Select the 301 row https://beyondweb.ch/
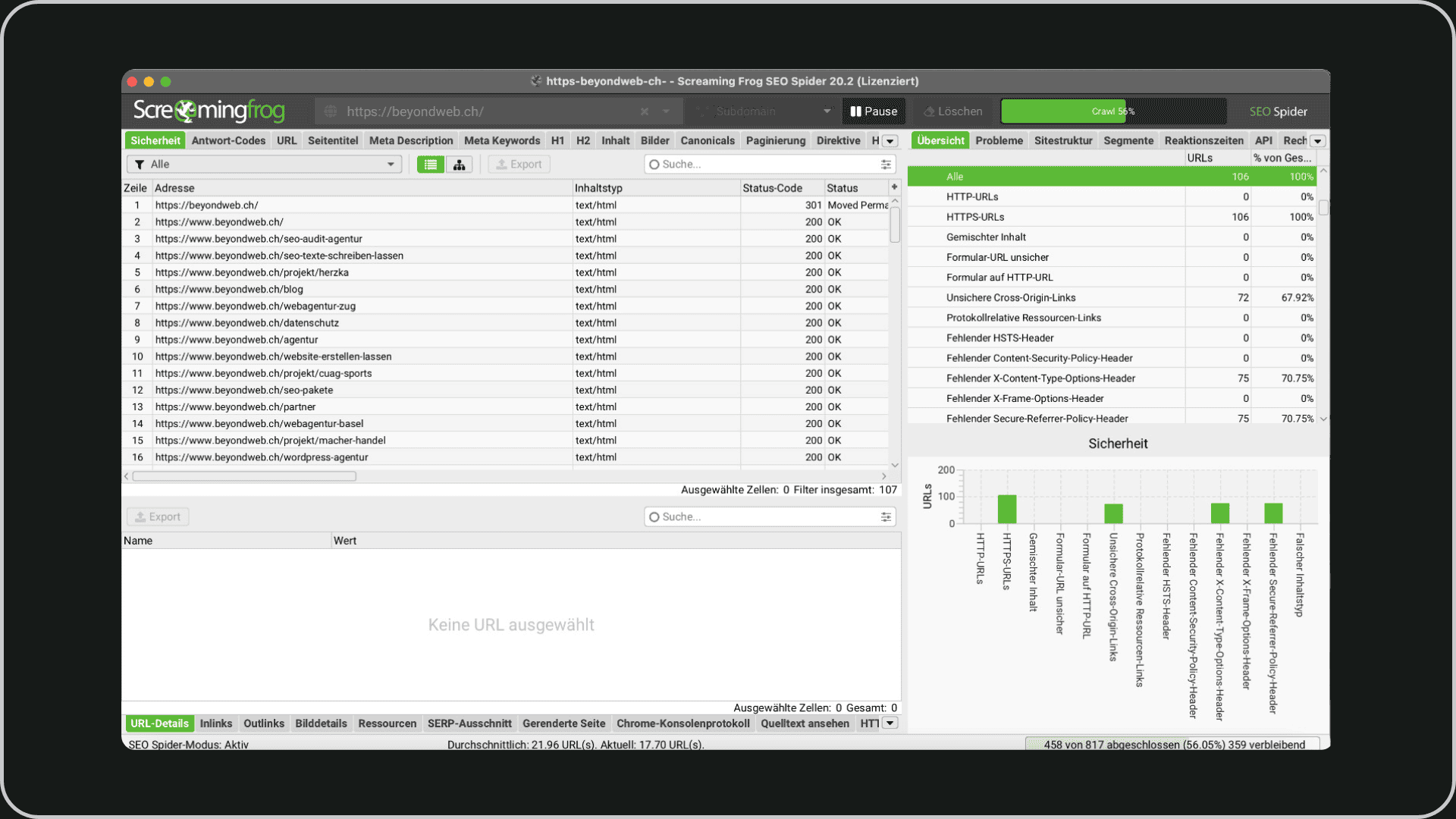The image size is (1456, 819). pos(505,206)
